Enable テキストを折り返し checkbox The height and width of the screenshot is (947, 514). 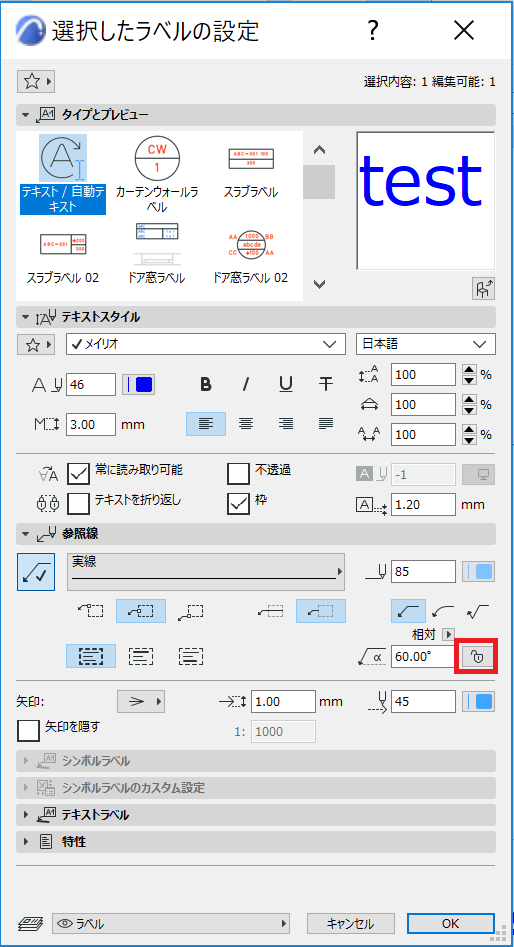(79, 504)
